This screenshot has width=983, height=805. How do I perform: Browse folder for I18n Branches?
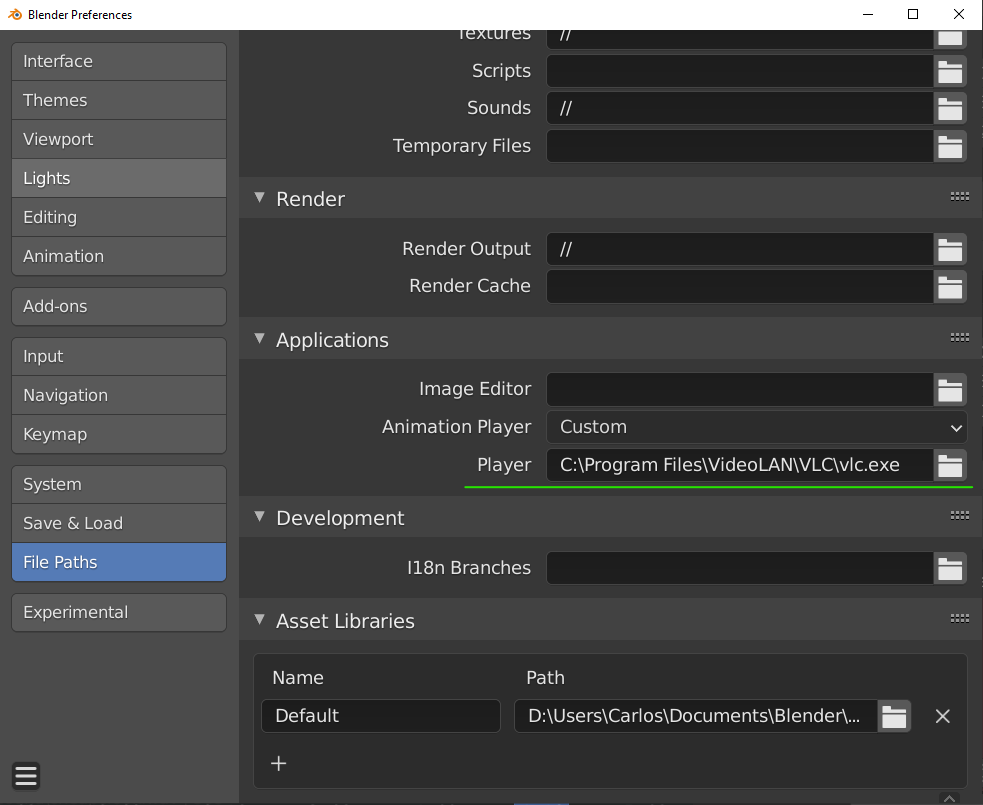[x=950, y=568]
